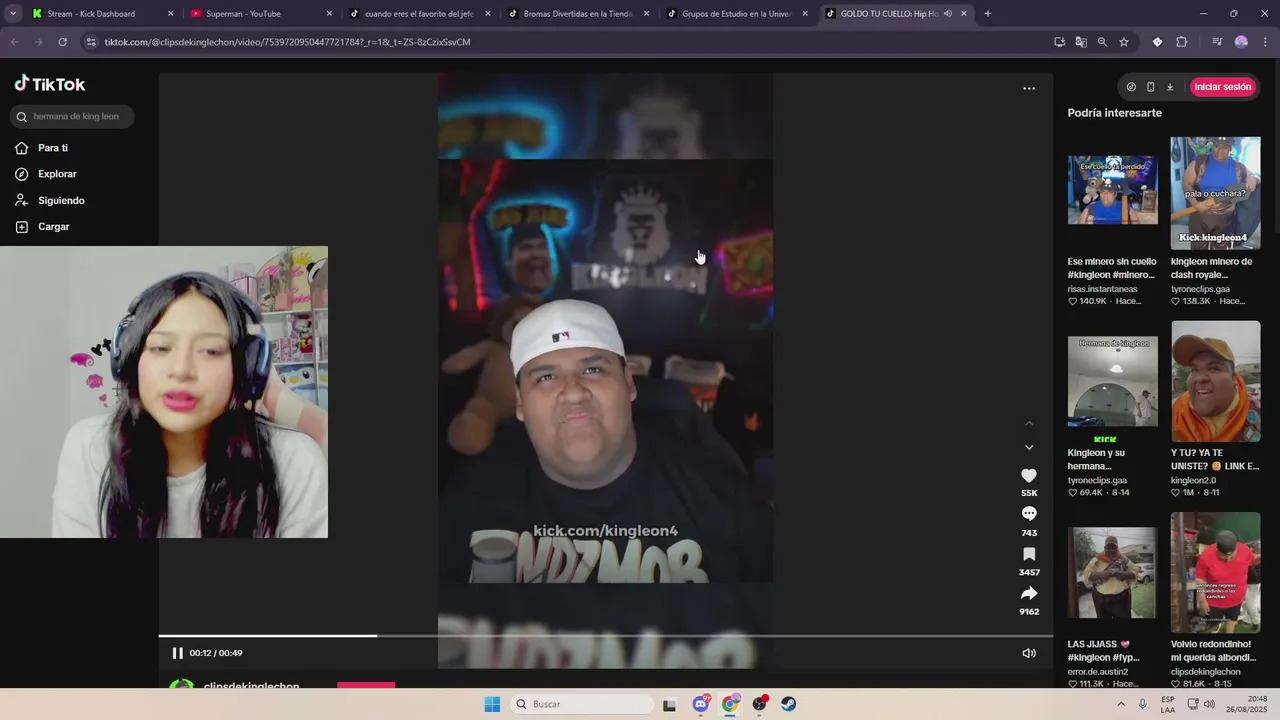
Task: Click the Iniciar sesión button
Action: tap(1222, 87)
